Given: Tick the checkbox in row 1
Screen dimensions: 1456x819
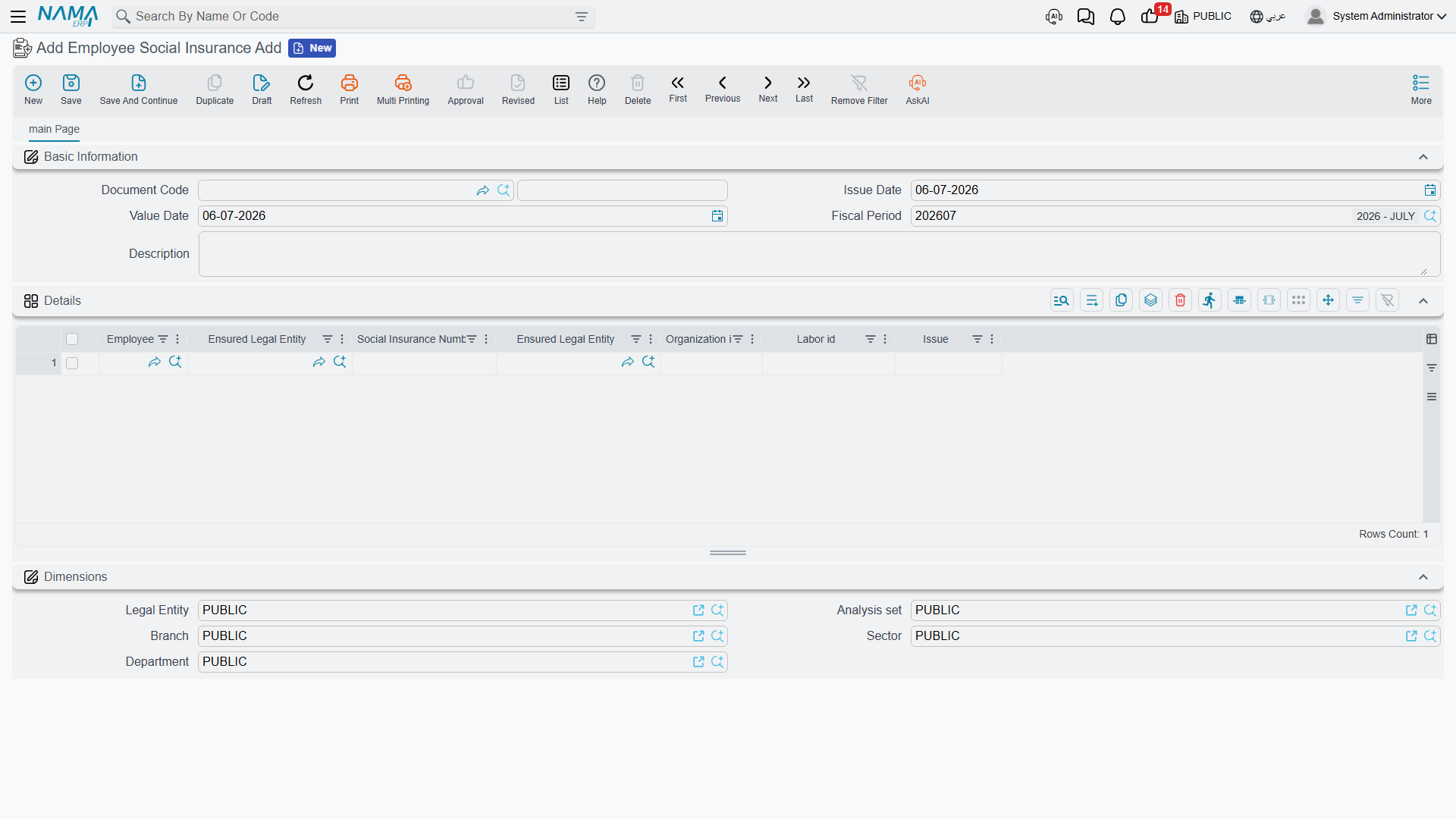Looking at the screenshot, I should (72, 363).
